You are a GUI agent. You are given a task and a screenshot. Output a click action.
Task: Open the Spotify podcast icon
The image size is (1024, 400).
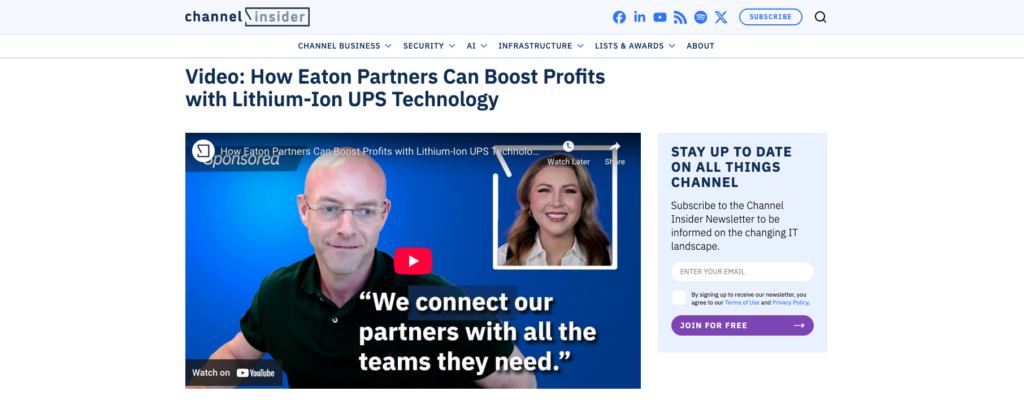(x=701, y=18)
